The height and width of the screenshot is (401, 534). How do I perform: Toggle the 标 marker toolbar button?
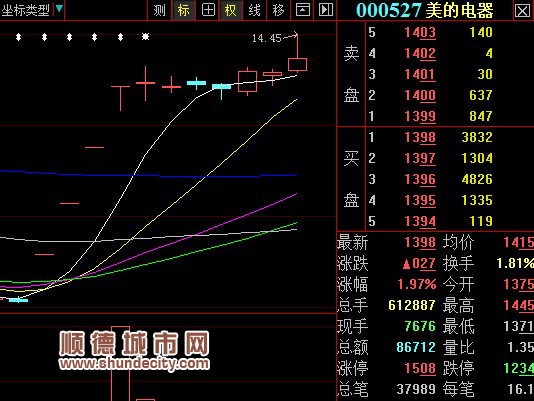point(183,10)
